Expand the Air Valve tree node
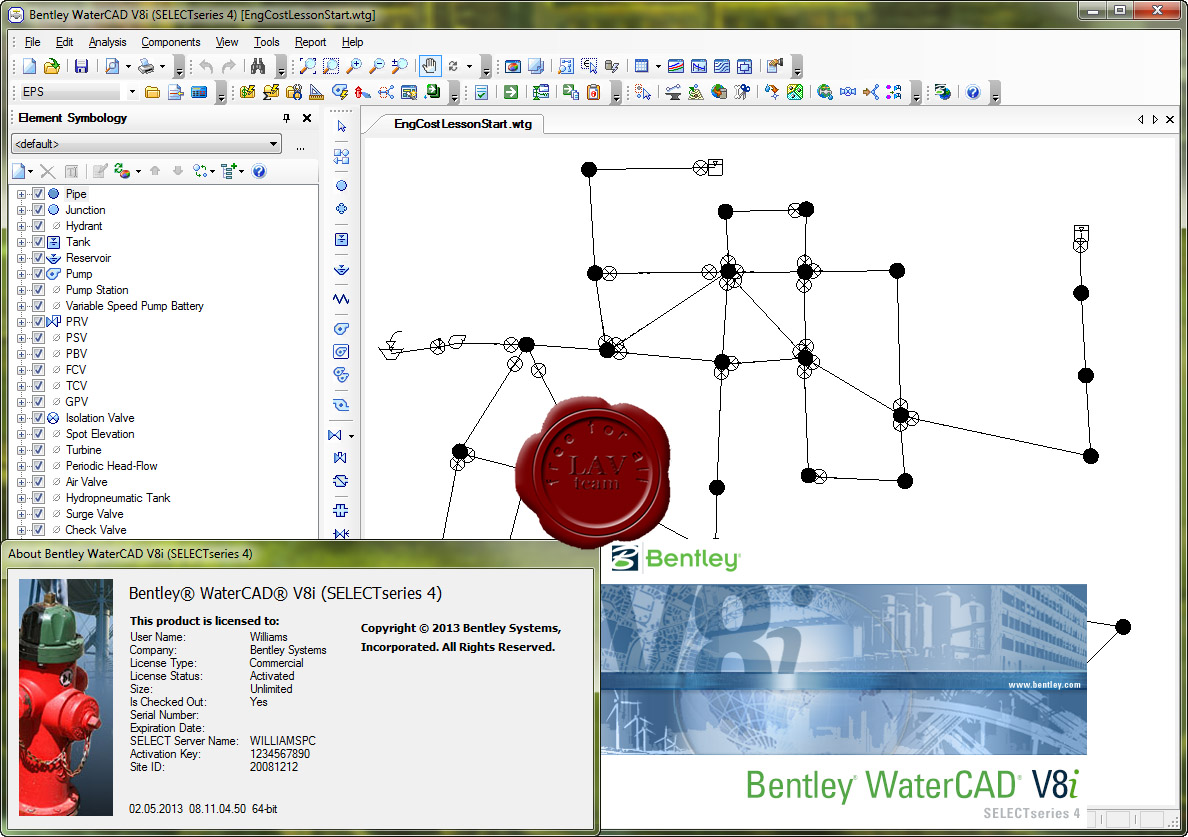This screenshot has height=837, width=1188. [22, 482]
